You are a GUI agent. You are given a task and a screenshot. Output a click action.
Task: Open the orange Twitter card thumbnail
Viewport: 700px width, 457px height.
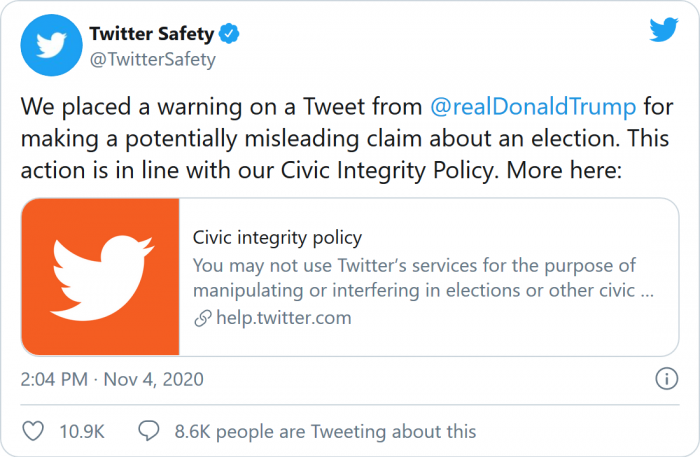coord(100,276)
